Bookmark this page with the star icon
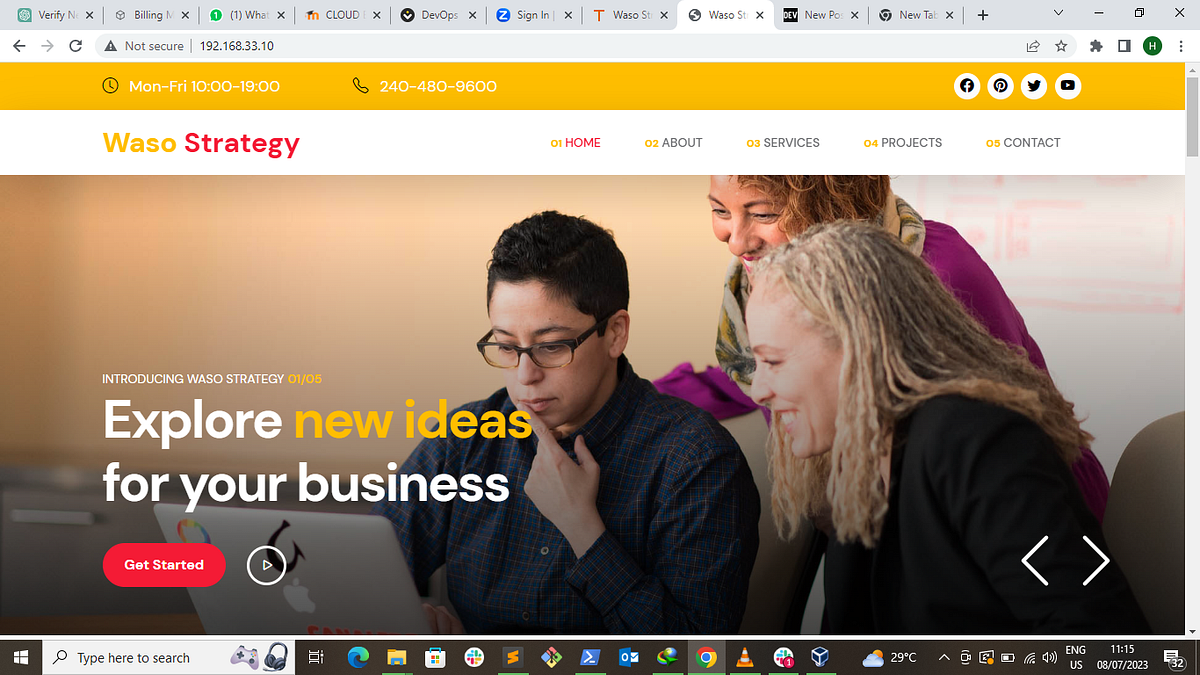 point(1061,46)
